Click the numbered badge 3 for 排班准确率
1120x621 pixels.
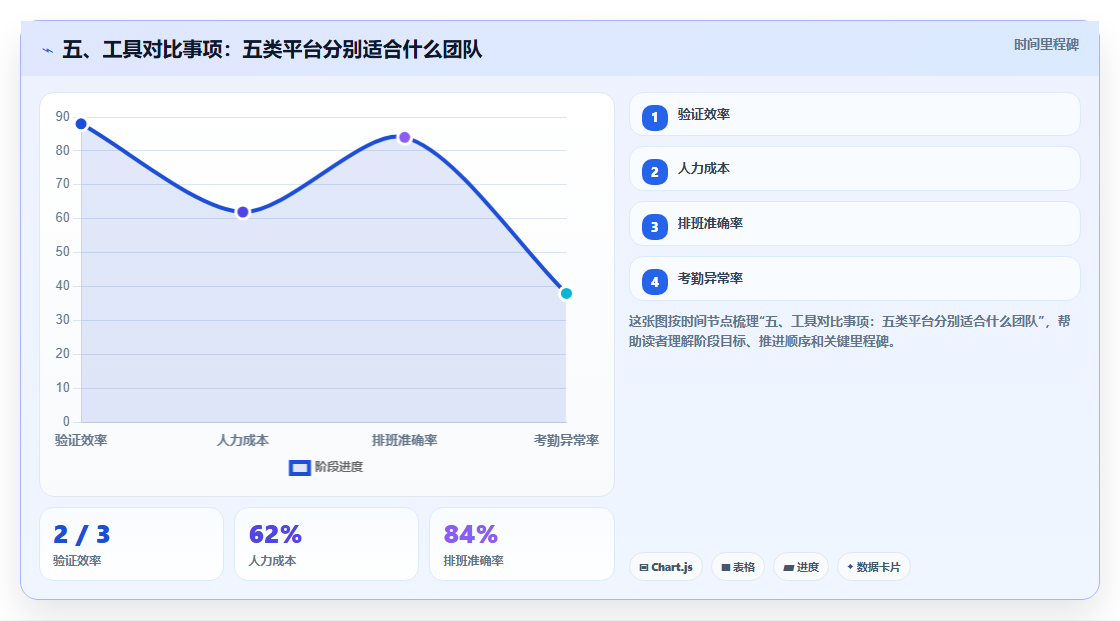654,227
